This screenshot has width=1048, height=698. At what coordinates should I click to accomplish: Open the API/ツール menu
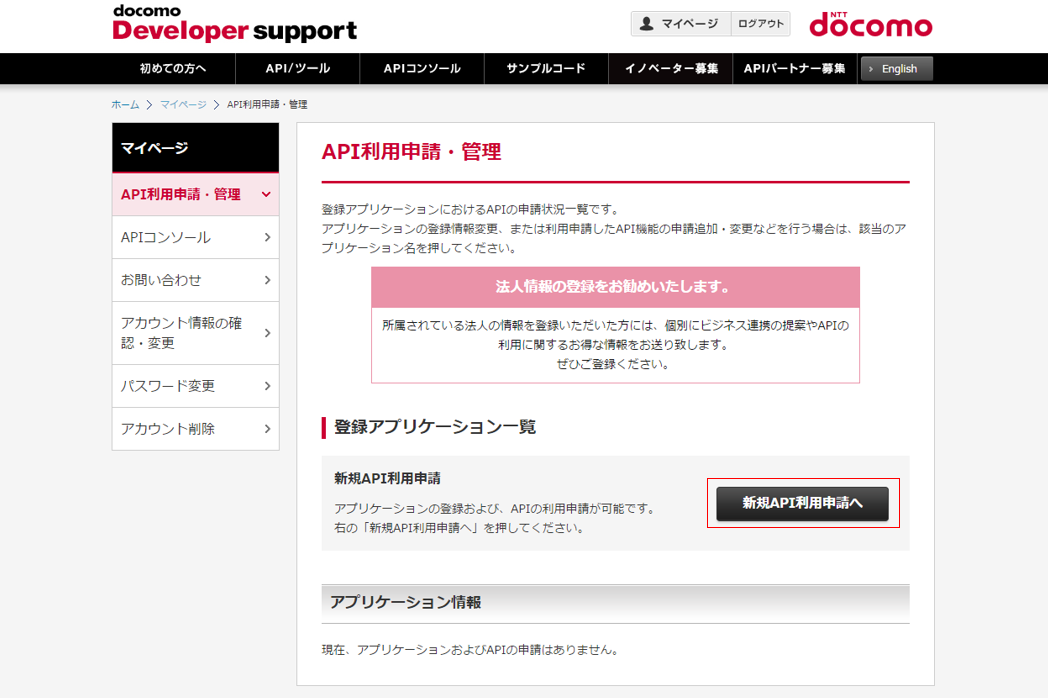pyautogui.click(x=297, y=68)
